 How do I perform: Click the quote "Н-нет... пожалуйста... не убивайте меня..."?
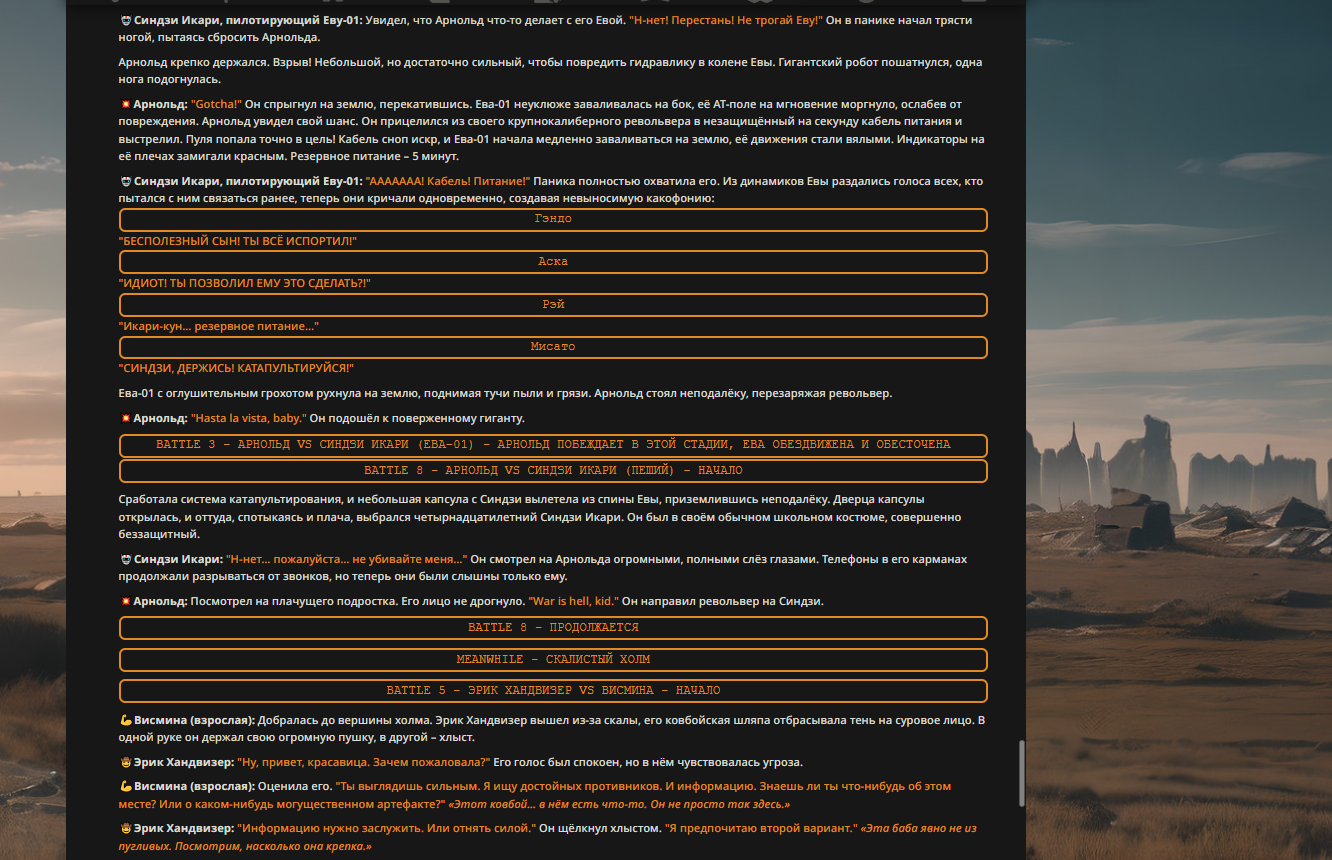[x=346, y=559]
